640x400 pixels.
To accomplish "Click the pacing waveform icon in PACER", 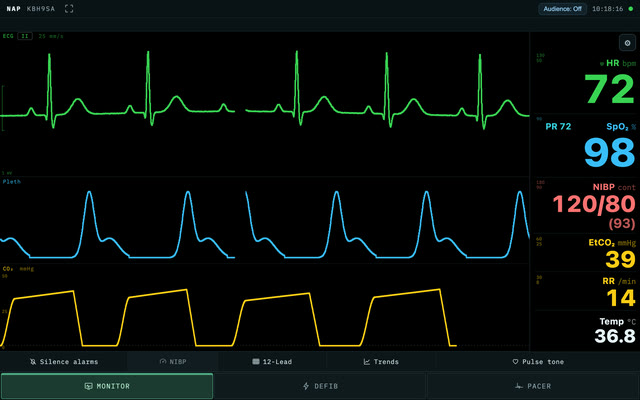I will pos(518,386).
